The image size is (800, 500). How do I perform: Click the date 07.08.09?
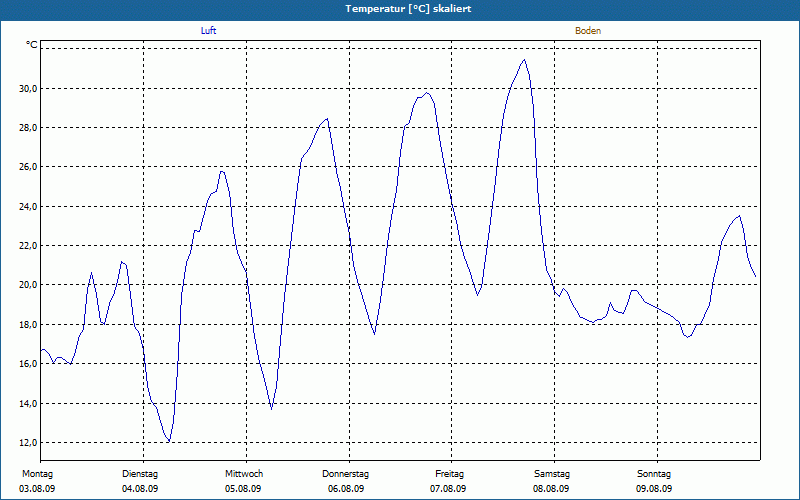tap(448, 489)
